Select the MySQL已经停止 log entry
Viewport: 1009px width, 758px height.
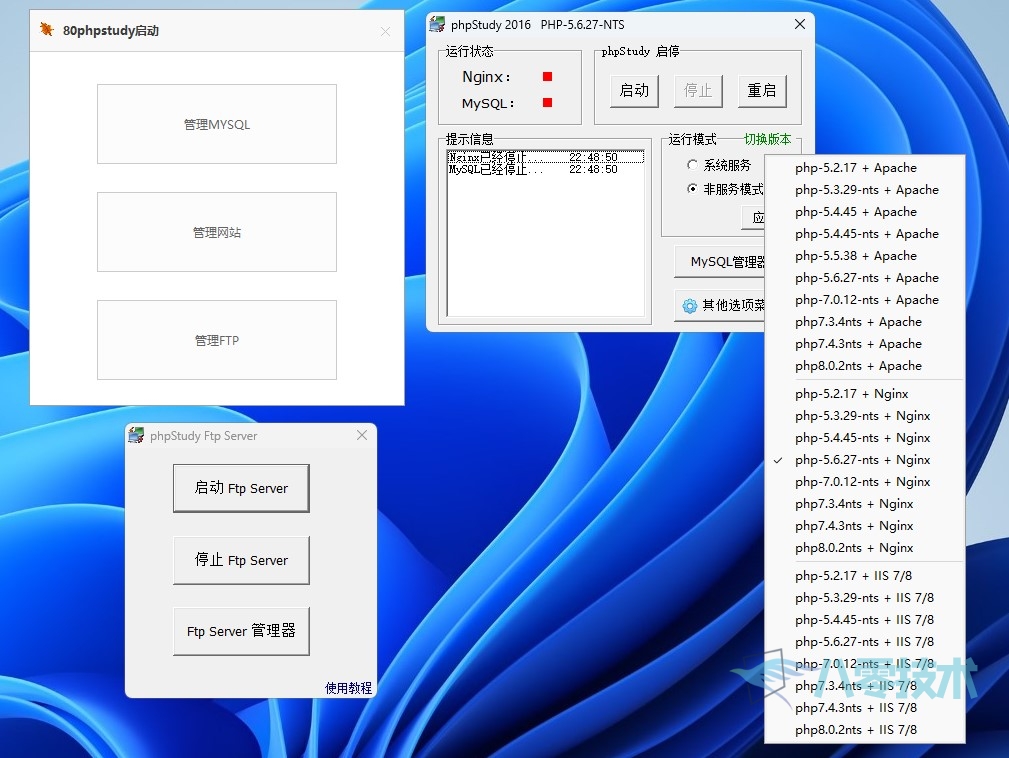tap(546, 169)
